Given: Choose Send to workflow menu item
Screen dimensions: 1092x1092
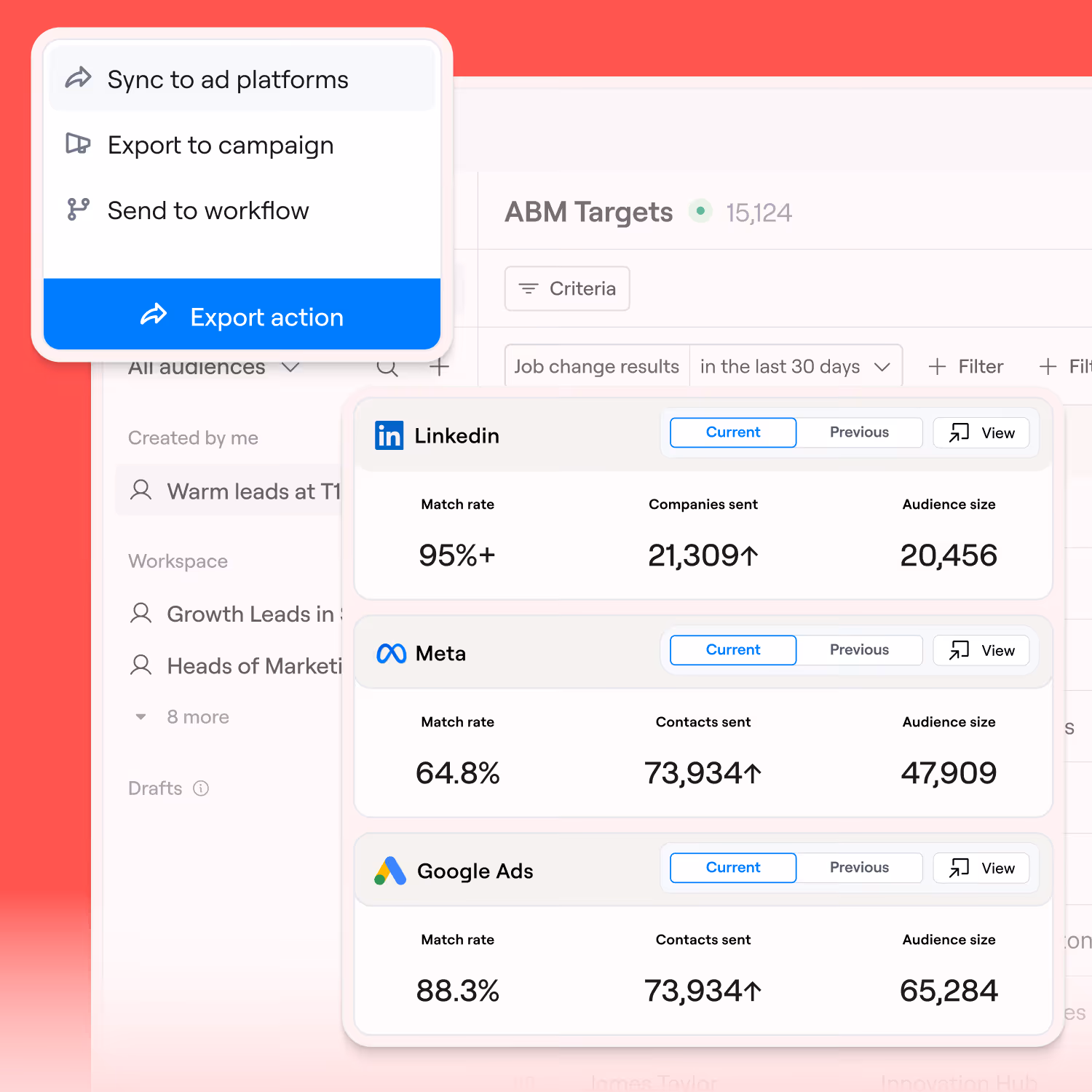Looking at the screenshot, I should click(x=242, y=210).
